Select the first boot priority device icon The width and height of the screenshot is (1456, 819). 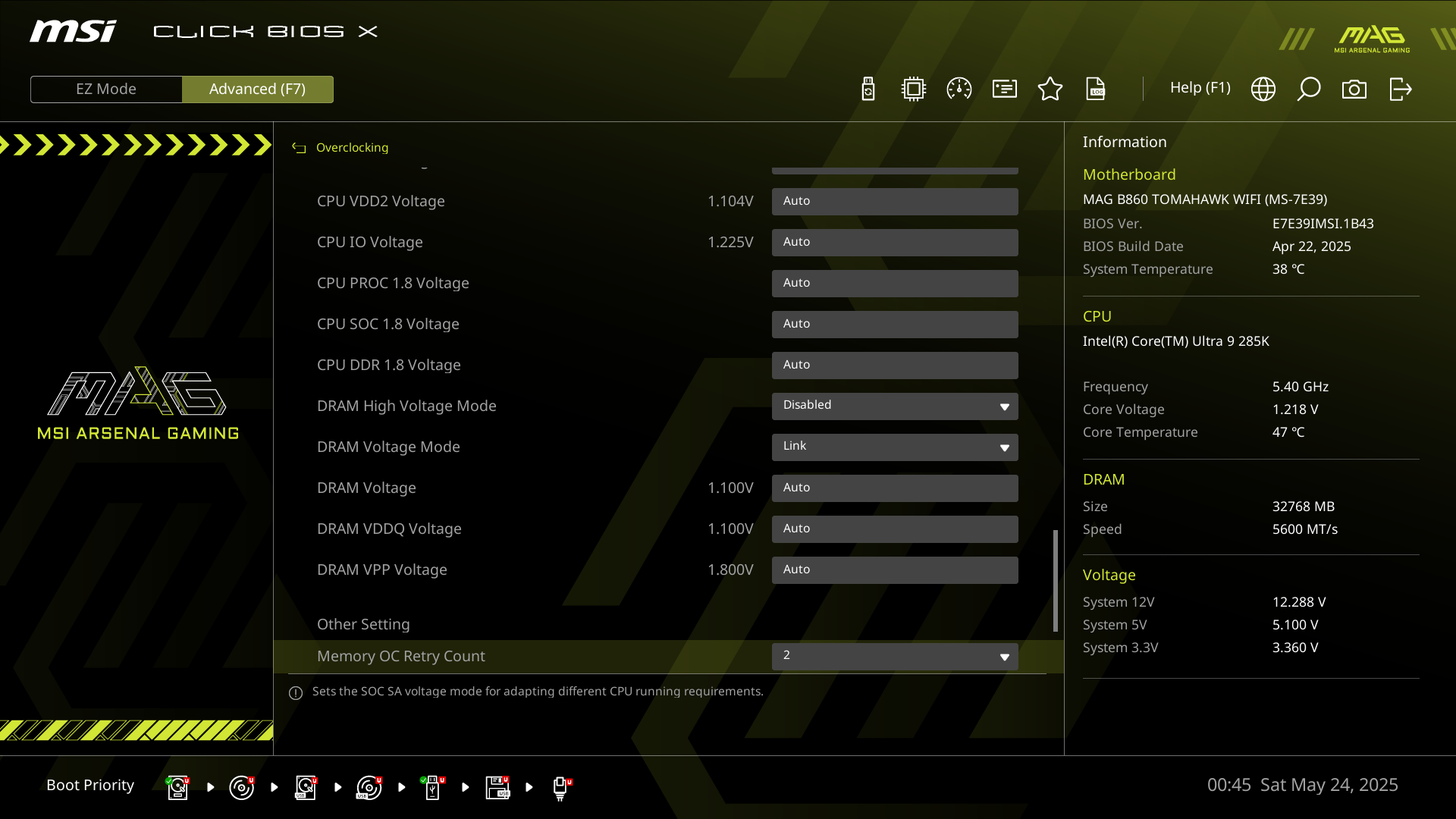click(x=177, y=787)
